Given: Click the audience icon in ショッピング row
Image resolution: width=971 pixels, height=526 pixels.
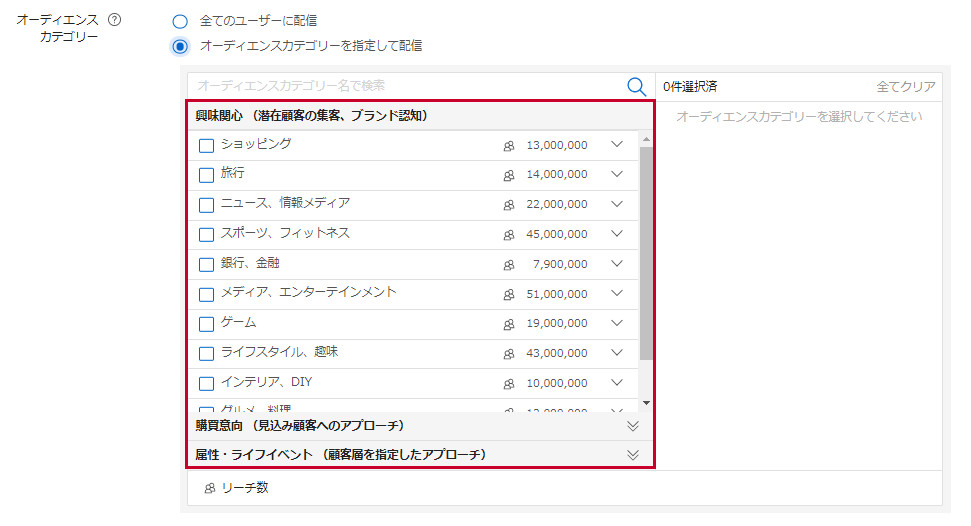Looking at the screenshot, I should click(509, 146).
